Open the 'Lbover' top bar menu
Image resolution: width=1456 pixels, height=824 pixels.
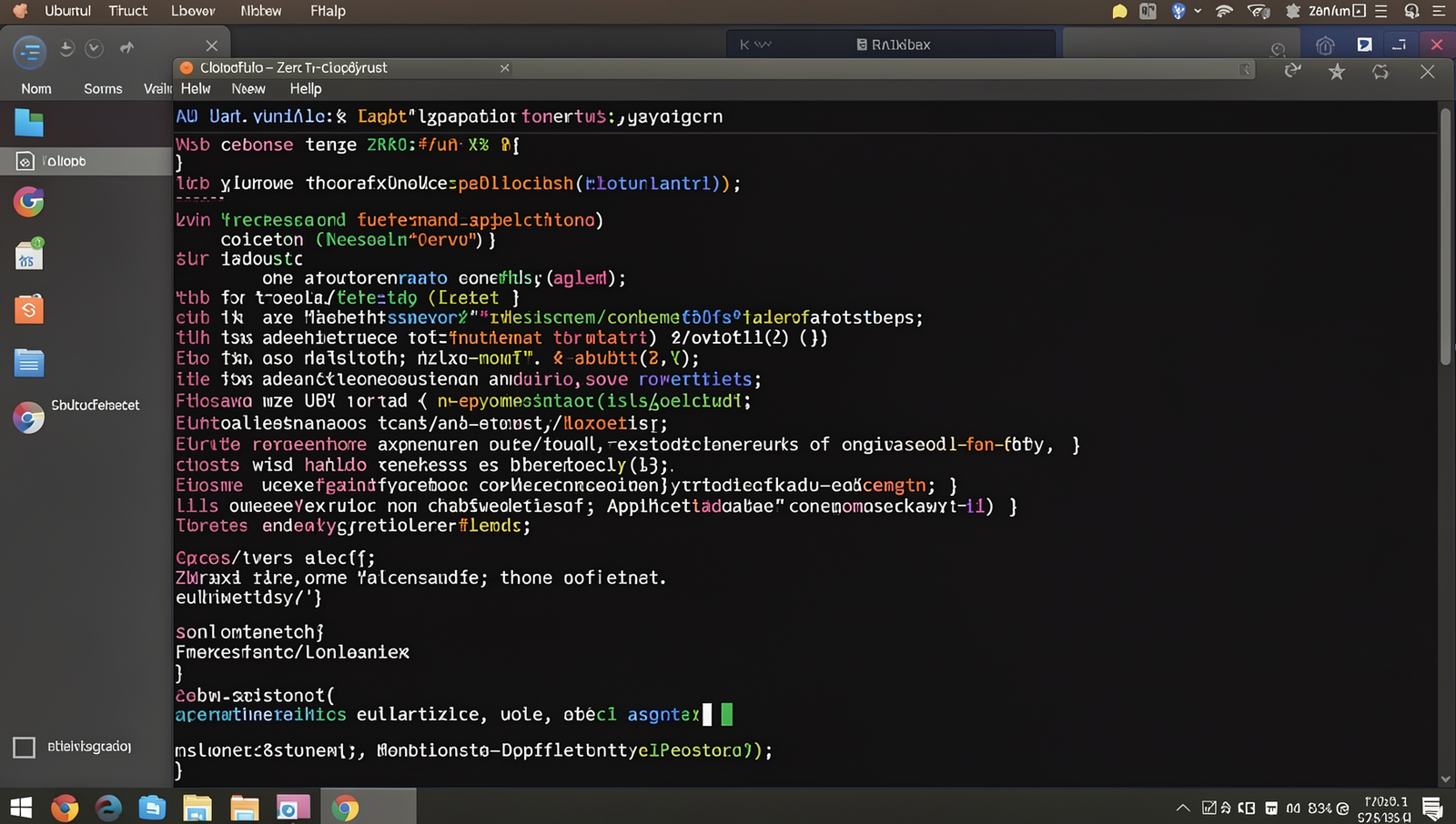click(193, 11)
